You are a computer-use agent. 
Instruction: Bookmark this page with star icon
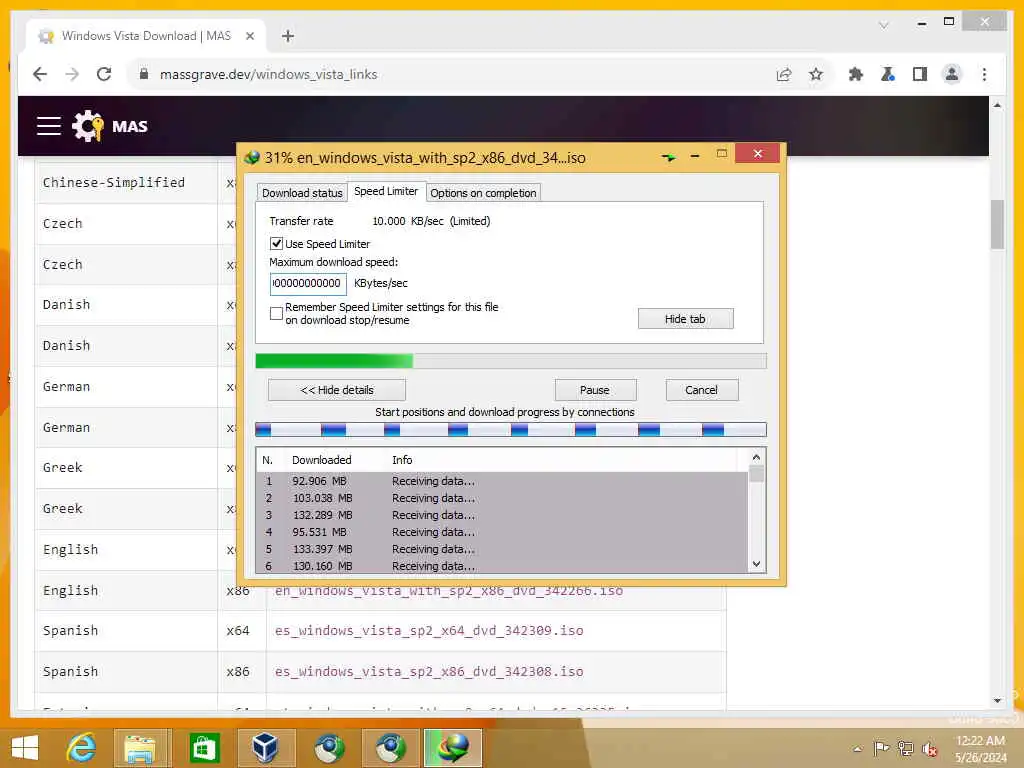(x=816, y=74)
